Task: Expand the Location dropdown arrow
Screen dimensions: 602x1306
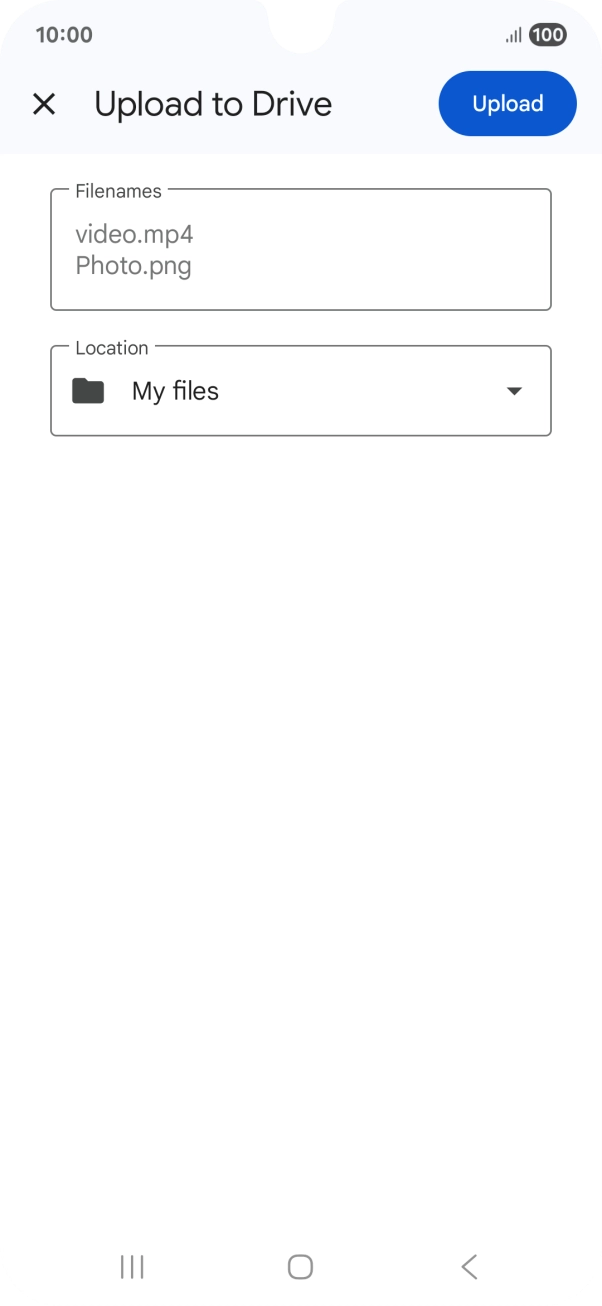Action: click(514, 391)
